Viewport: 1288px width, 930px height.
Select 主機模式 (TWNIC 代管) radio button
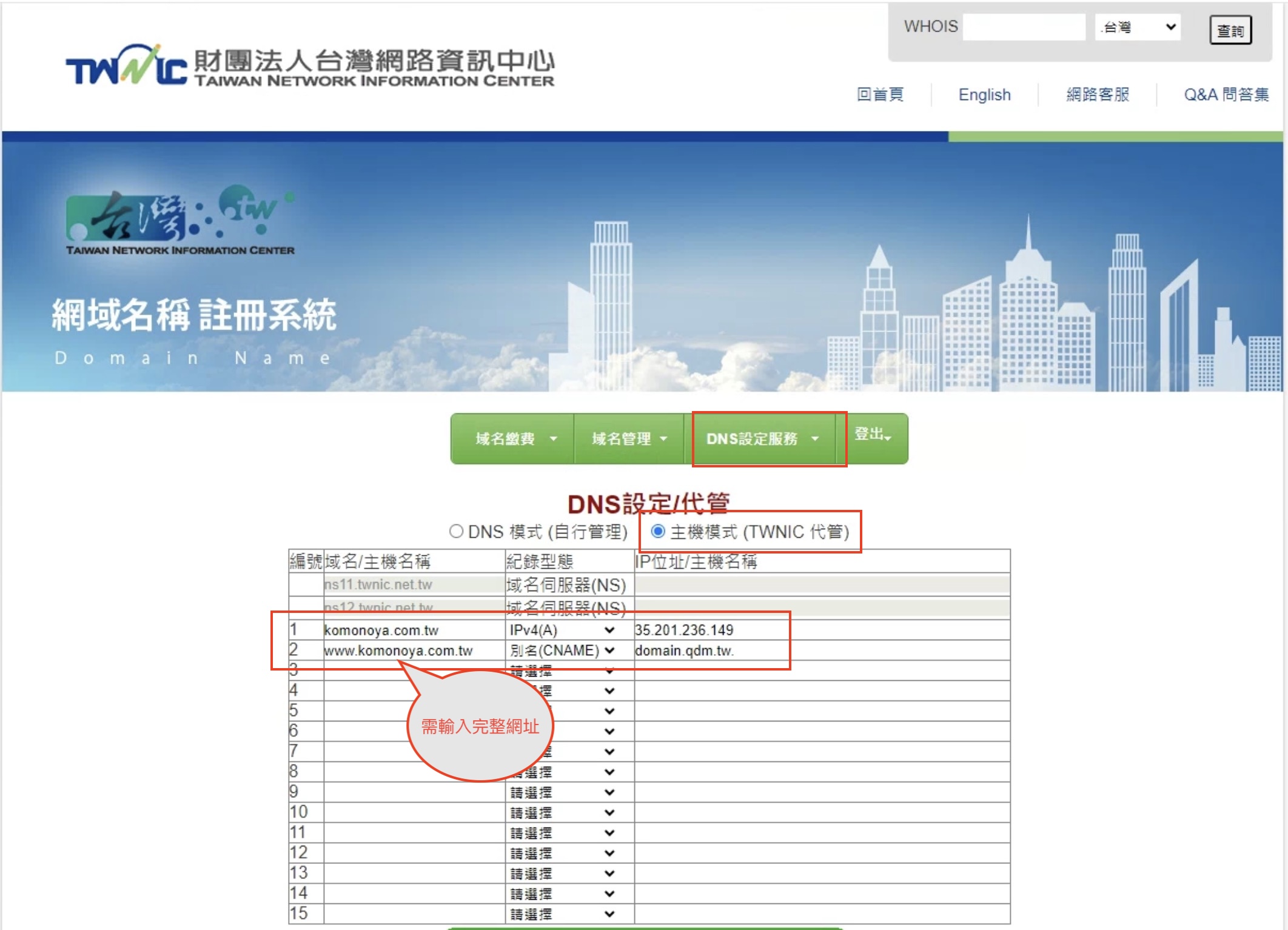point(658,532)
